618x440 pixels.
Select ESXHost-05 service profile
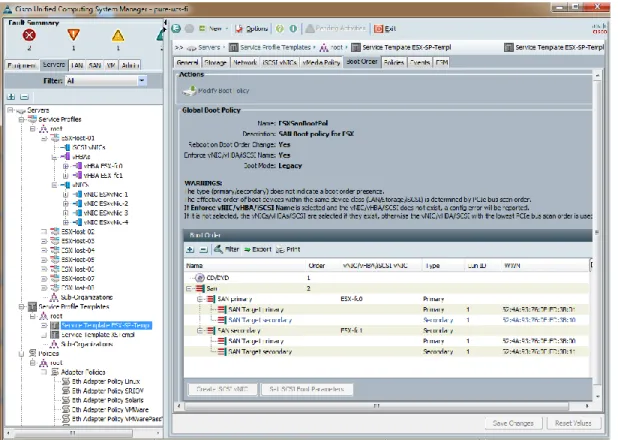pos(78,260)
